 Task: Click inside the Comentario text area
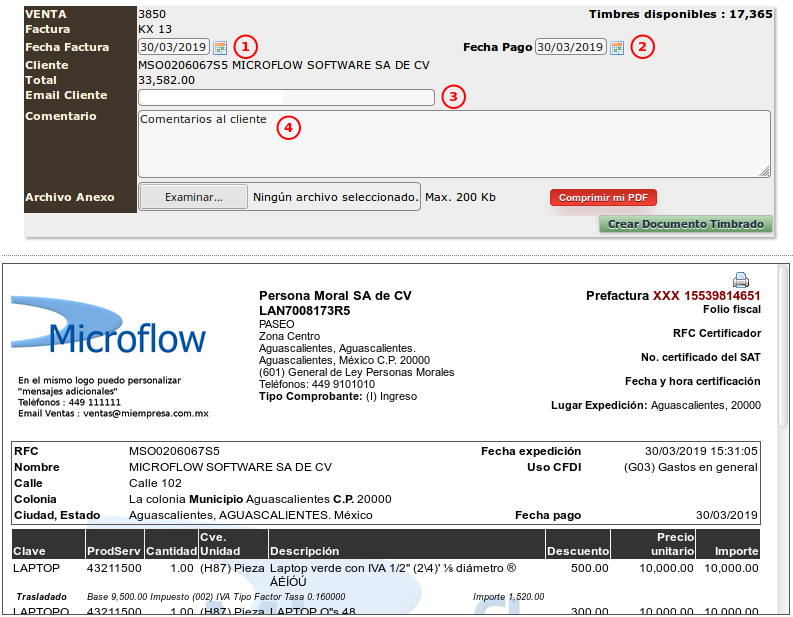[x=454, y=144]
